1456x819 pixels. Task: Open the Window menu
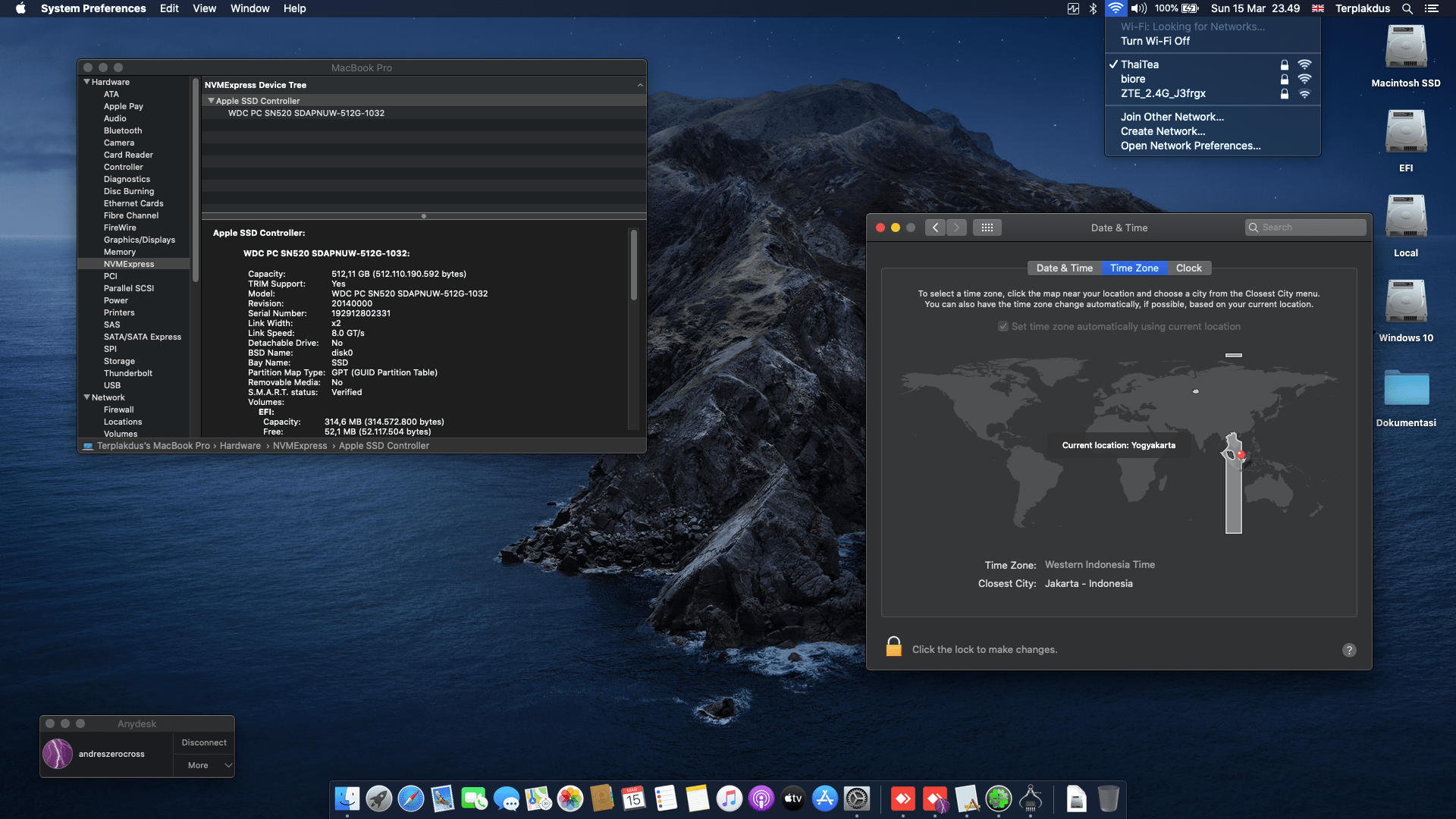pos(249,8)
